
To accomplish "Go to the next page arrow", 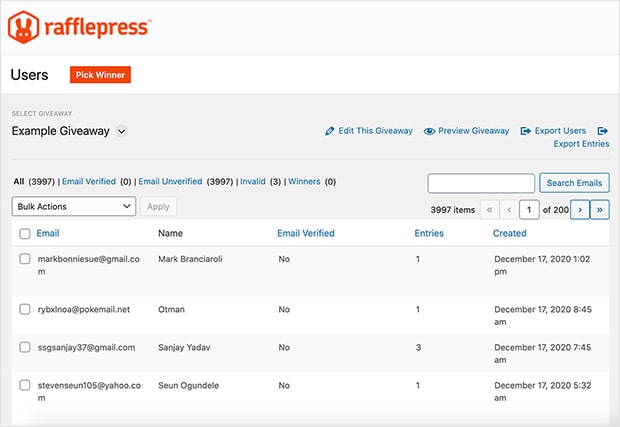I will click(580, 210).
